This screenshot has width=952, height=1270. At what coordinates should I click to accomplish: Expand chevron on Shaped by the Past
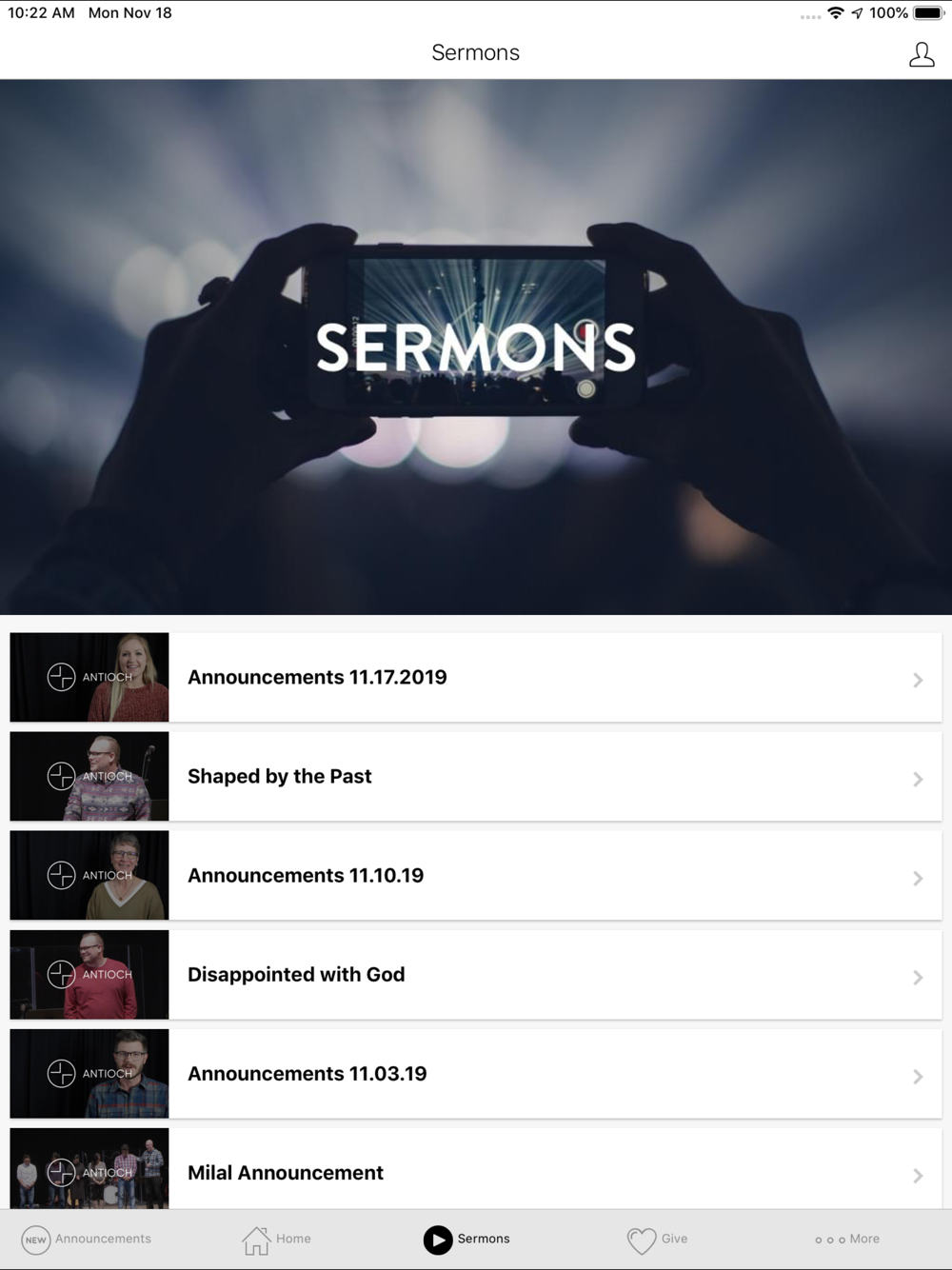(918, 779)
